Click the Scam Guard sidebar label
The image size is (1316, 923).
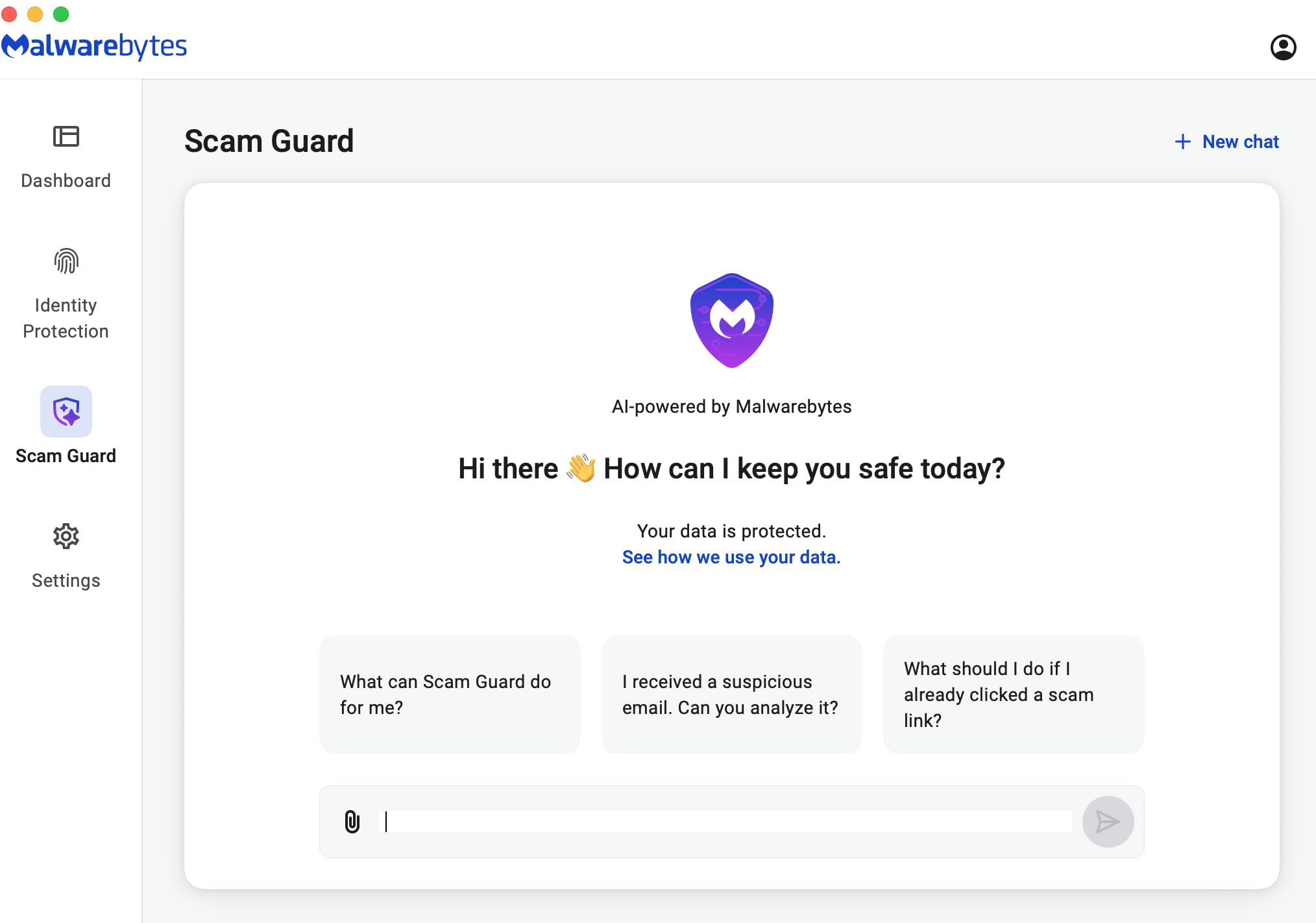66,456
